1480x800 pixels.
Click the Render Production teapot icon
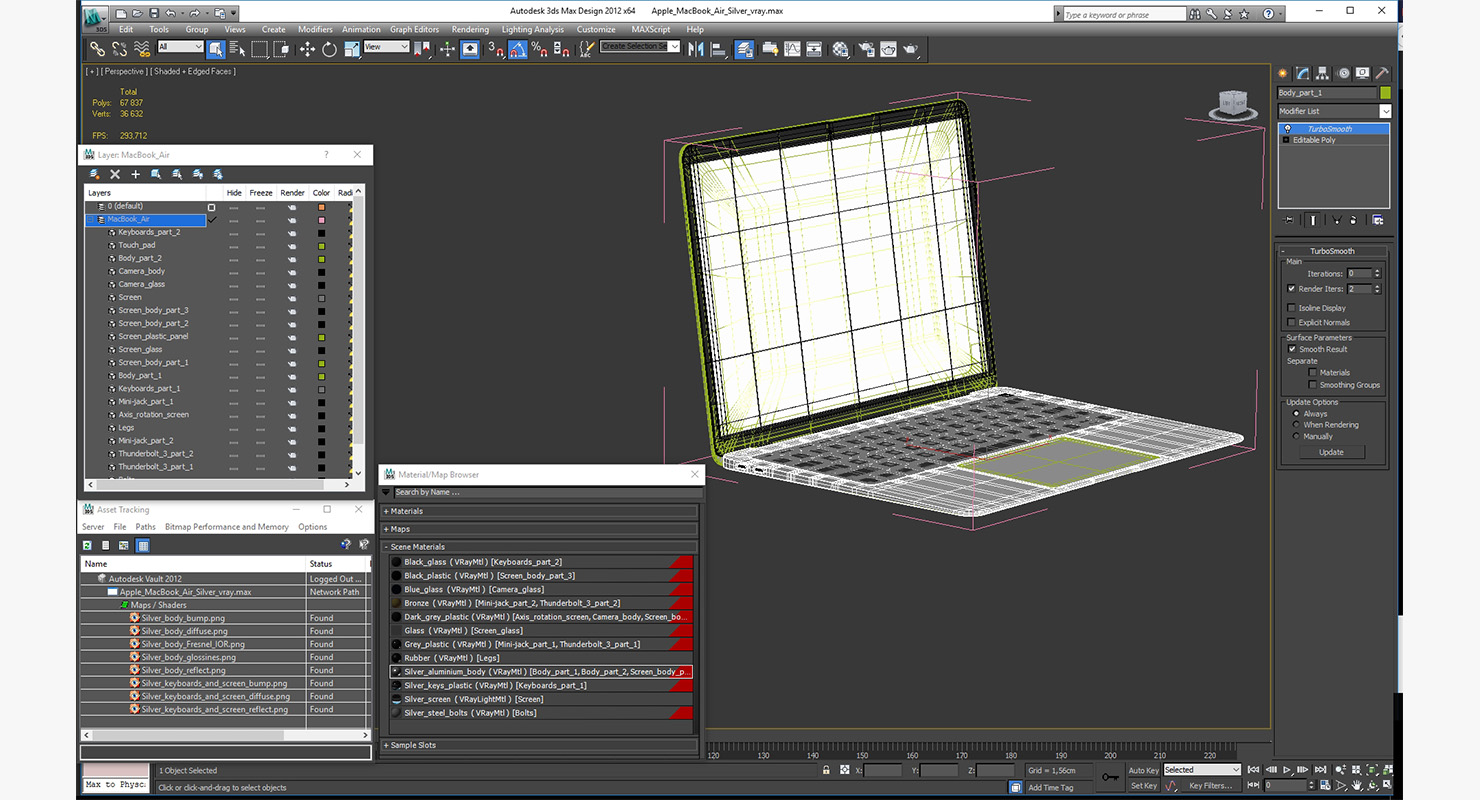point(910,48)
